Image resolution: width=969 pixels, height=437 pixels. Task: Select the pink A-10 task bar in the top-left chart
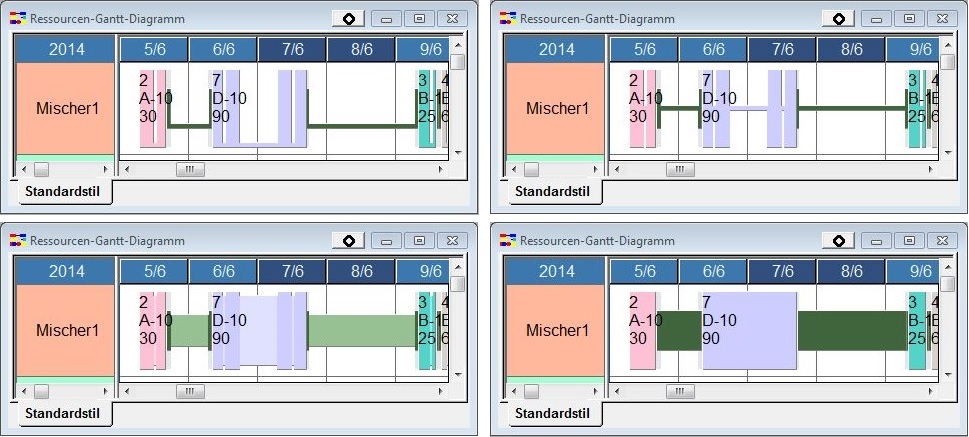tap(152, 108)
